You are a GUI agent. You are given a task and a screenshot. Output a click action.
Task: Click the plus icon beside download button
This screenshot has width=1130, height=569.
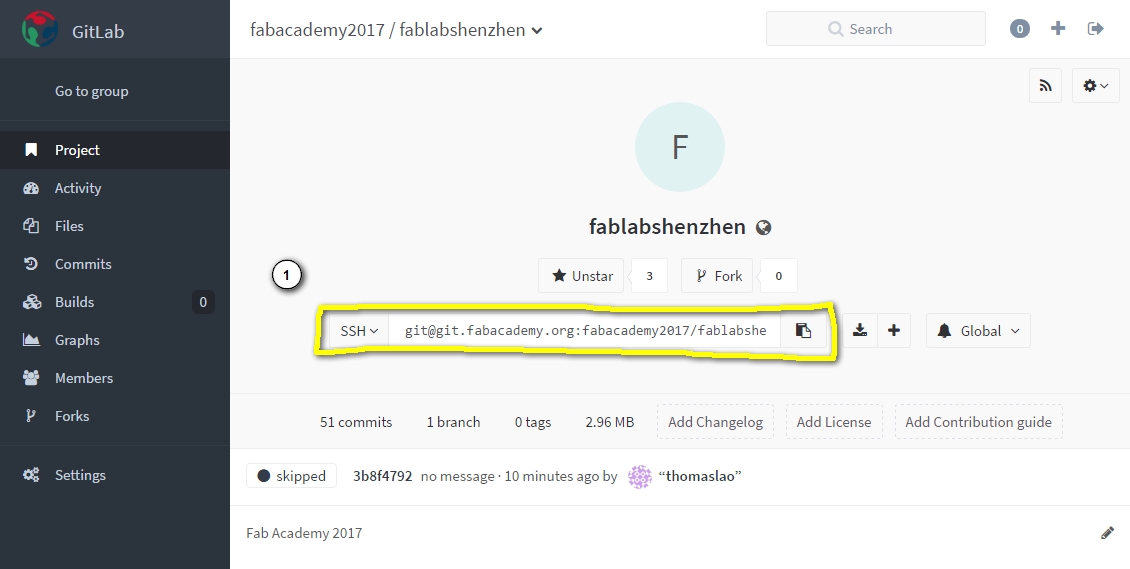click(x=894, y=331)
